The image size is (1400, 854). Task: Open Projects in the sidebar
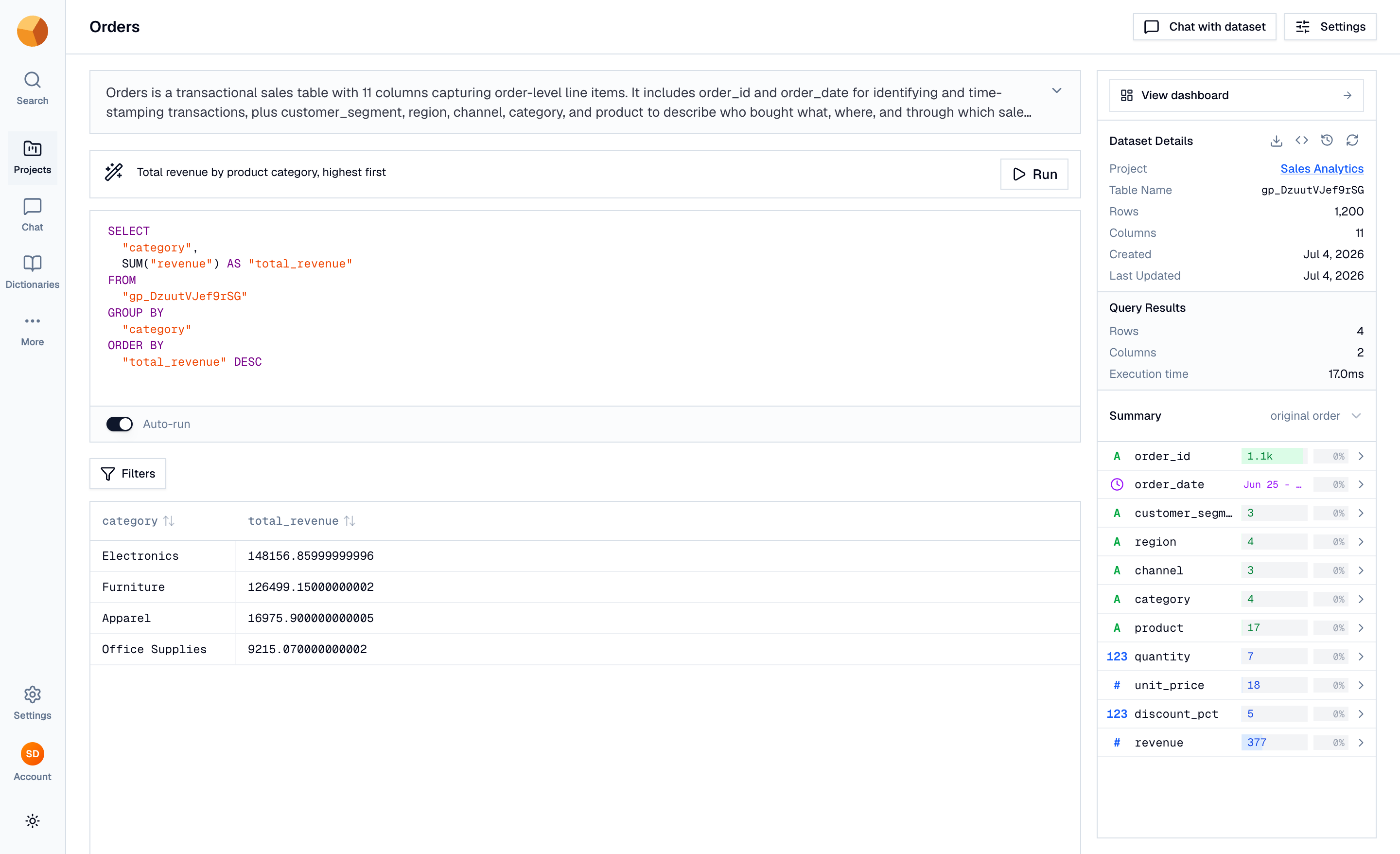click(33, 158)
